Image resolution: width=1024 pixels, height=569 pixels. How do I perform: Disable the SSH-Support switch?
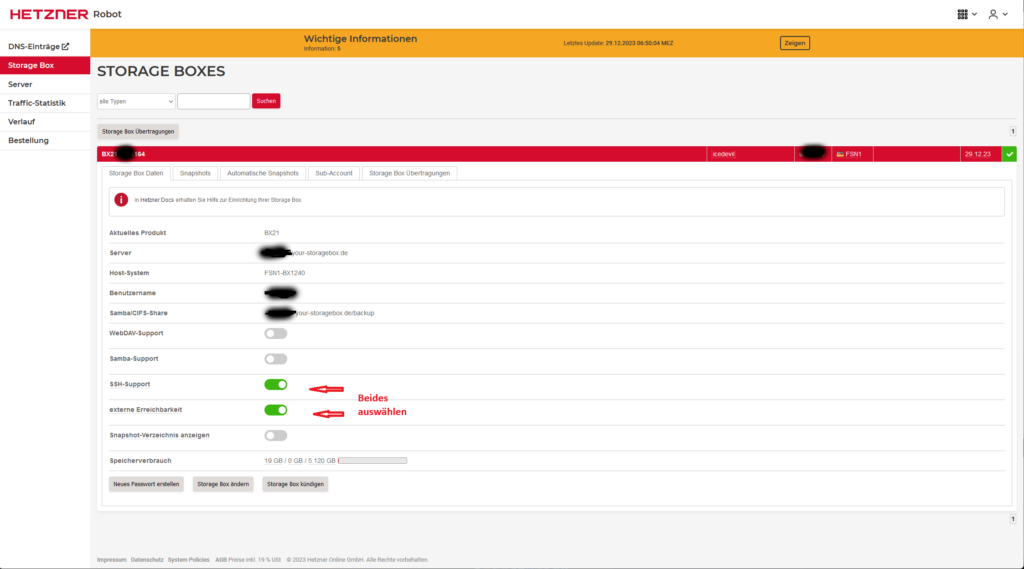tap(276, 384)
